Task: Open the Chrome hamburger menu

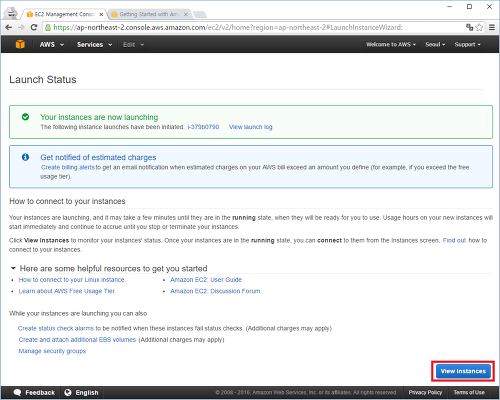Action: 492,27
